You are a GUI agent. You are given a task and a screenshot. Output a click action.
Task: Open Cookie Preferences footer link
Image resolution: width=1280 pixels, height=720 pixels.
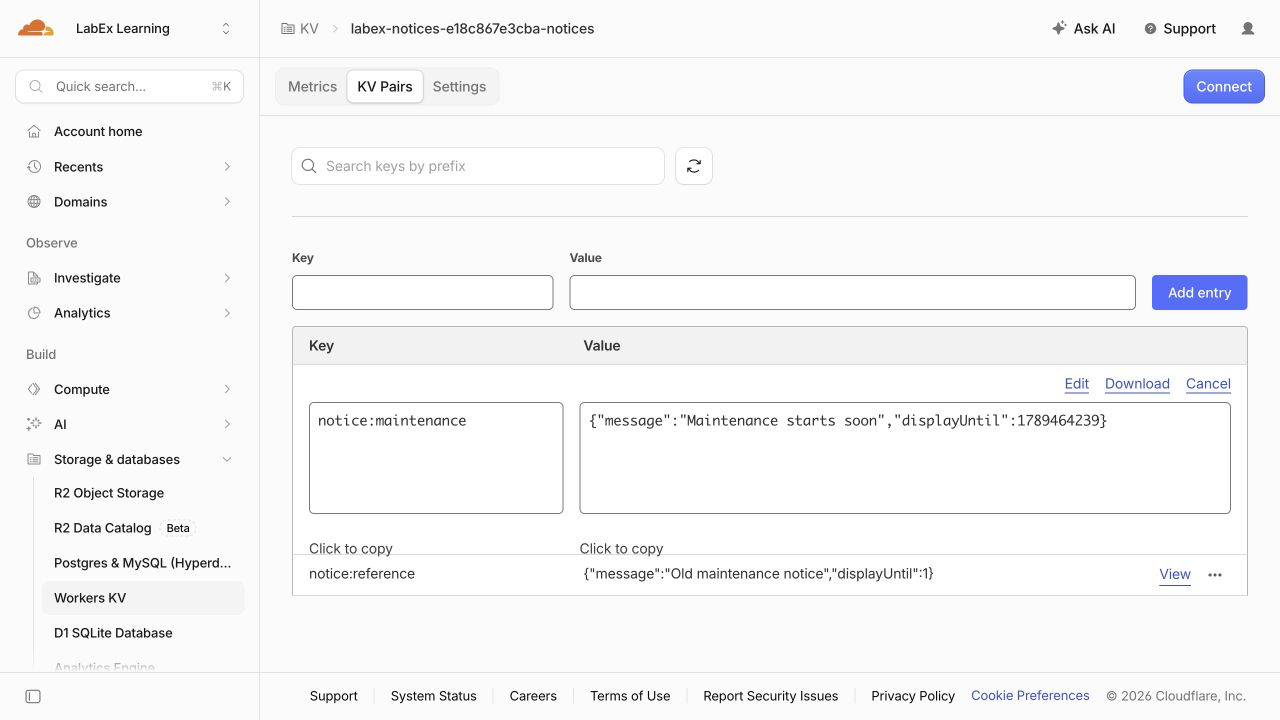pos(1030,696)
